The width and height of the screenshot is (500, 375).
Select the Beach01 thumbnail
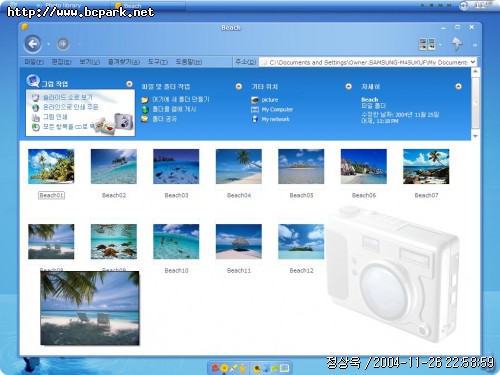[51, 166]
